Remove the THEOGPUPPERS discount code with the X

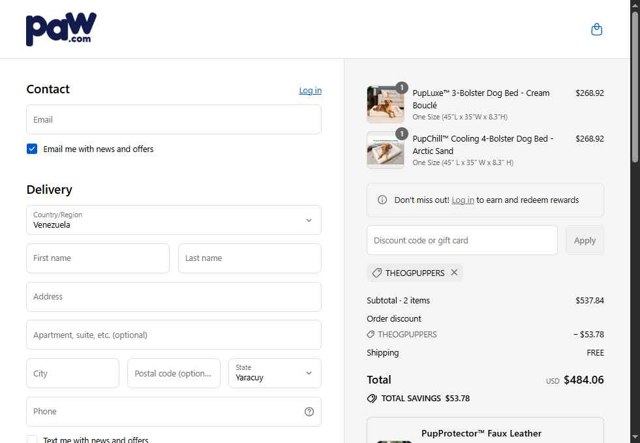(x=454, y=272)
